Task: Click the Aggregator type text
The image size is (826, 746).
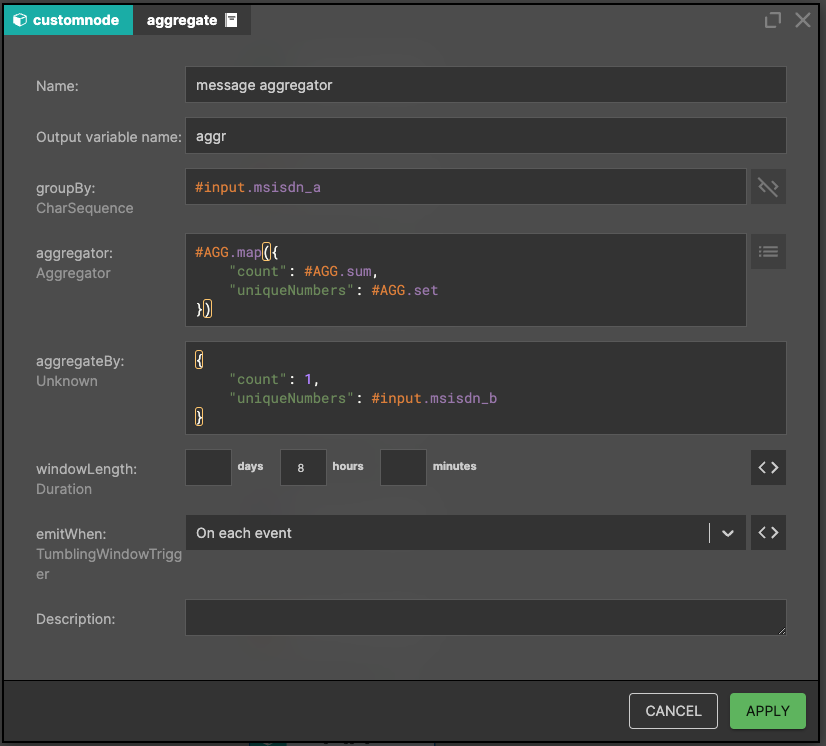Action: (73, 273)
